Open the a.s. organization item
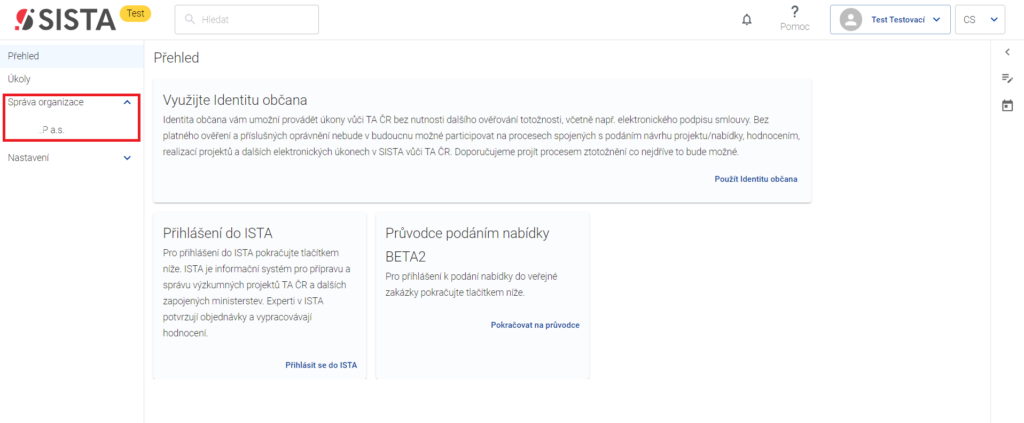The image size is (1024, 423). pyautogui.click(x=52, y=130)
